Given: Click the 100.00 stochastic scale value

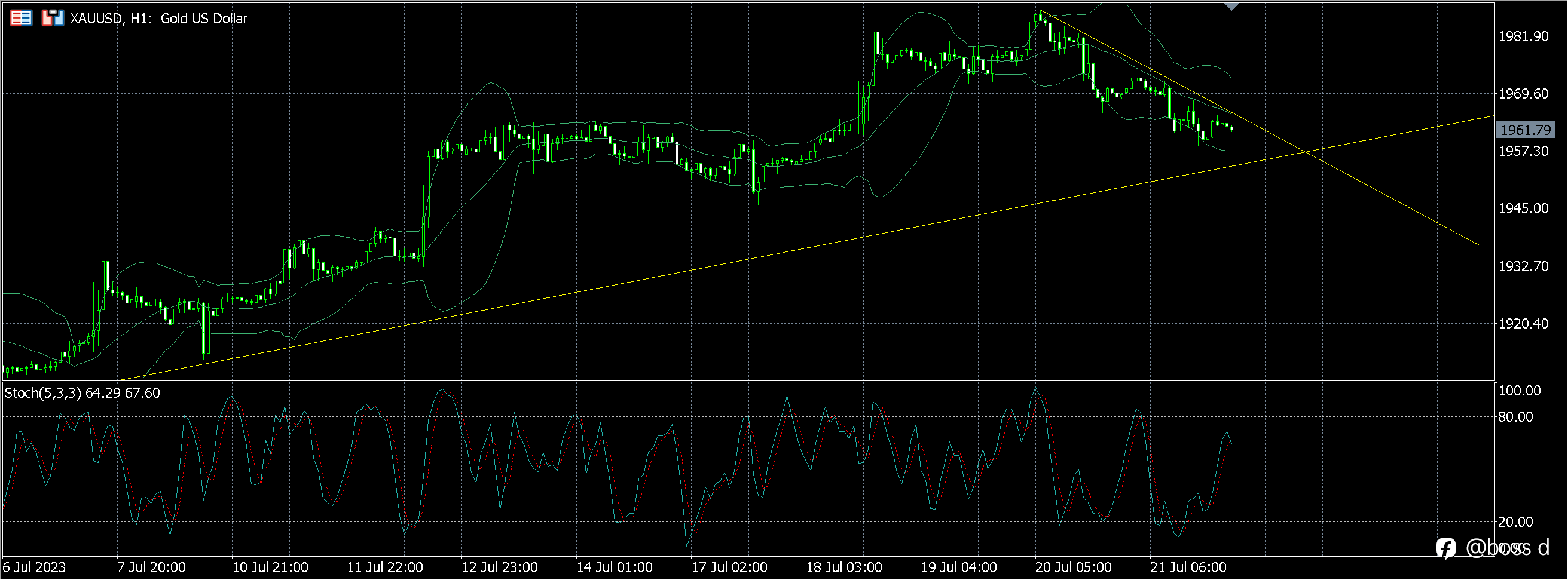Looking at the screenshot, I should (x=1520, y=391).
